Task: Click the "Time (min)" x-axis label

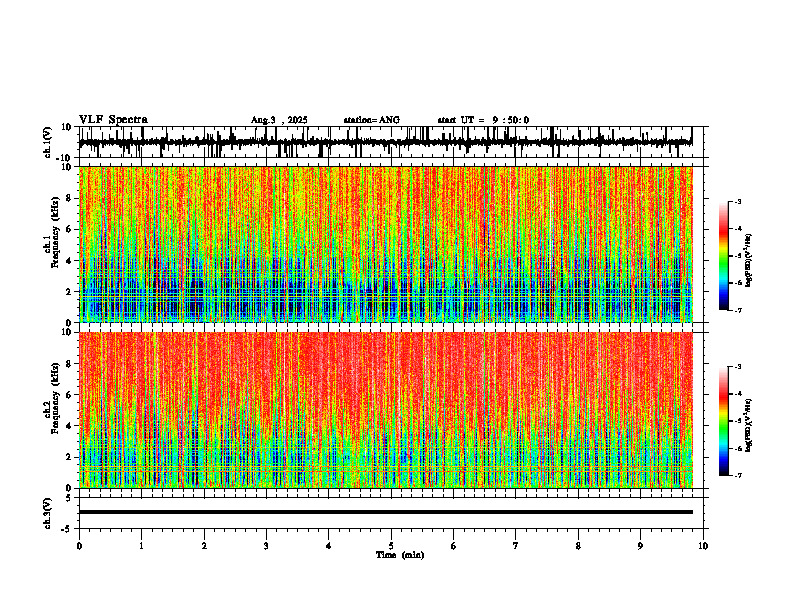Action: 400,555
